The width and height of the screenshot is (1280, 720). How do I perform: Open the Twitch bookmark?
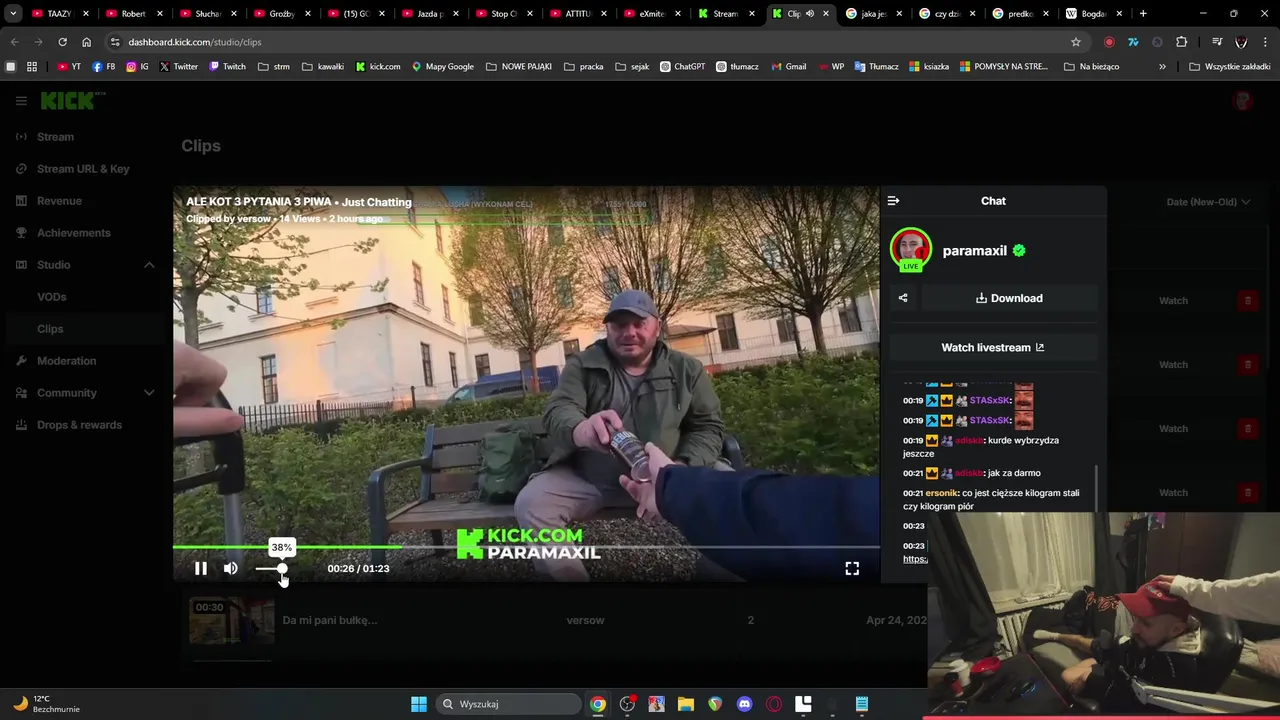pos(227,67)
